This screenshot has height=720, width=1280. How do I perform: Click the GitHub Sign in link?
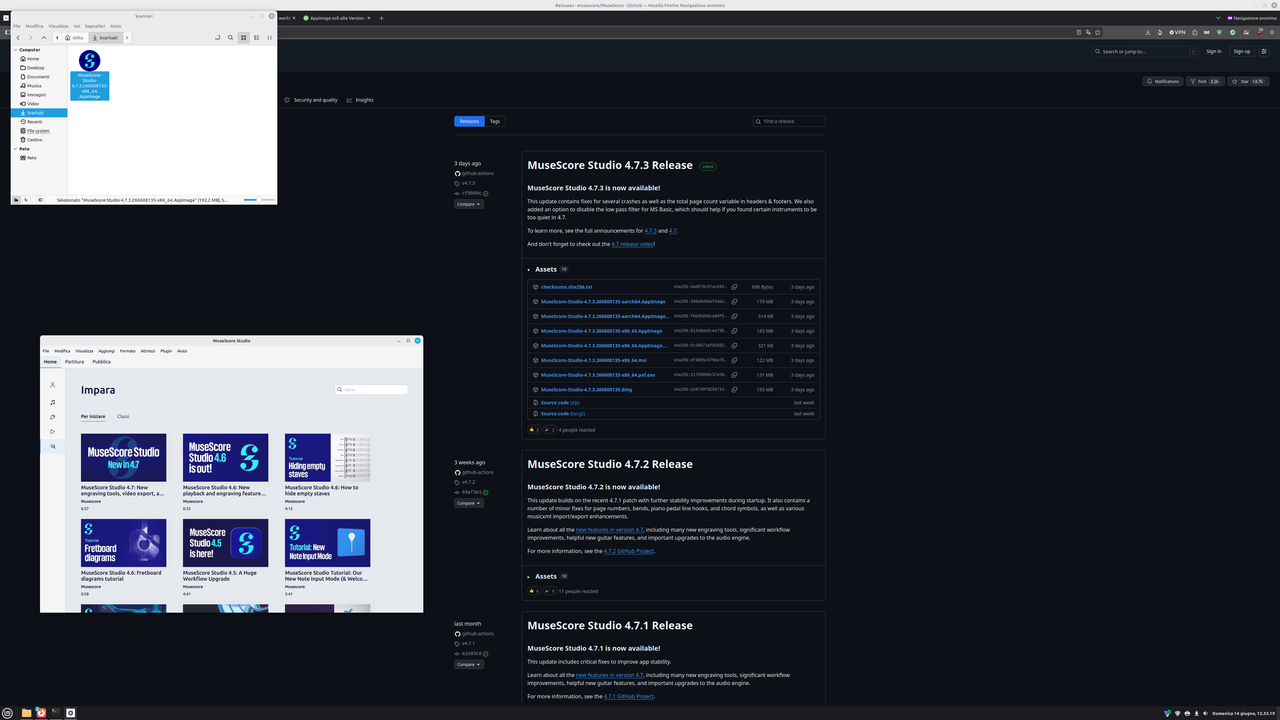pyautogui.click(x=1213, y=51)
